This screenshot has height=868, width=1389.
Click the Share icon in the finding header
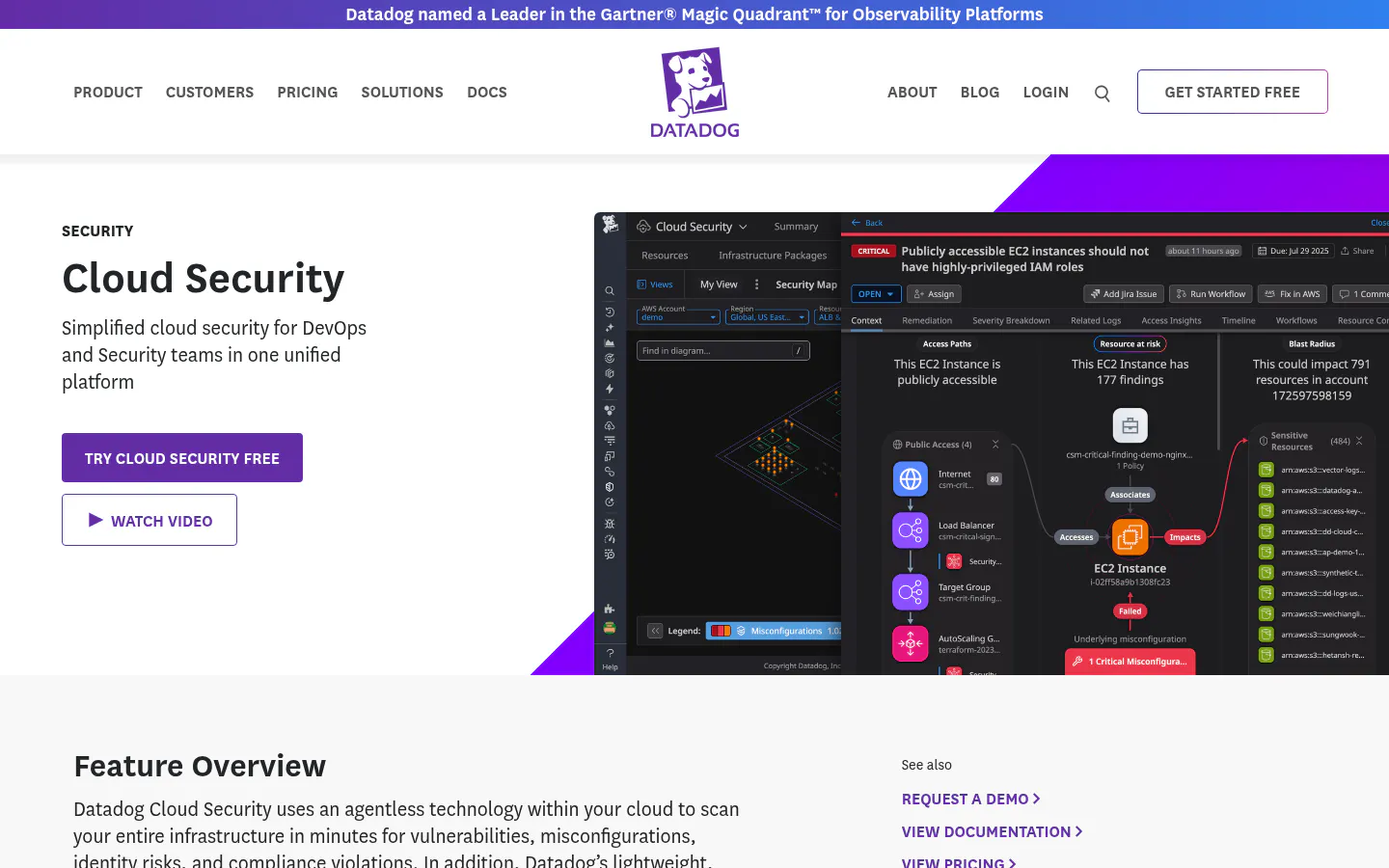pyautogui.click(x=1345, y=251)
